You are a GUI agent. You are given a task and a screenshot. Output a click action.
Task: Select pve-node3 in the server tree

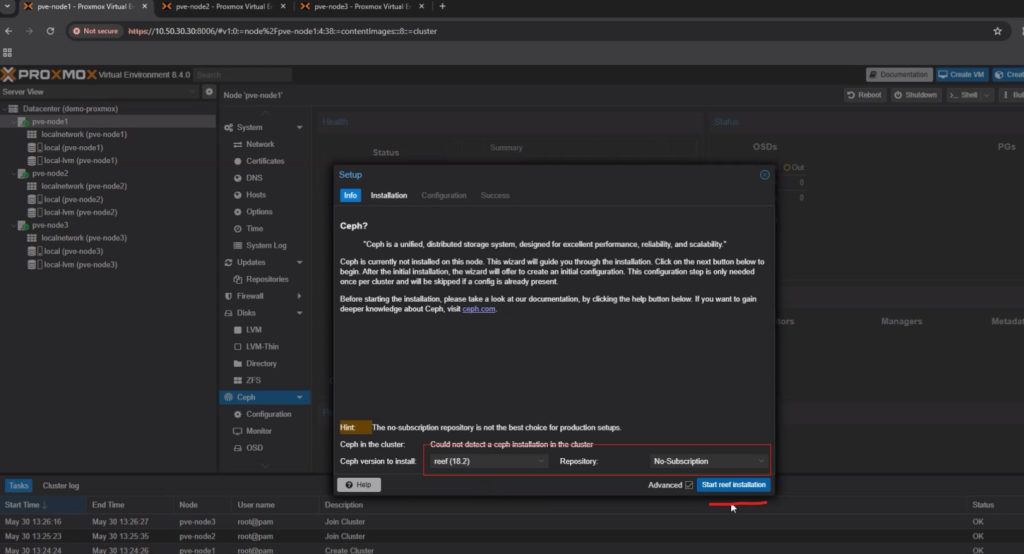[50, 225]
